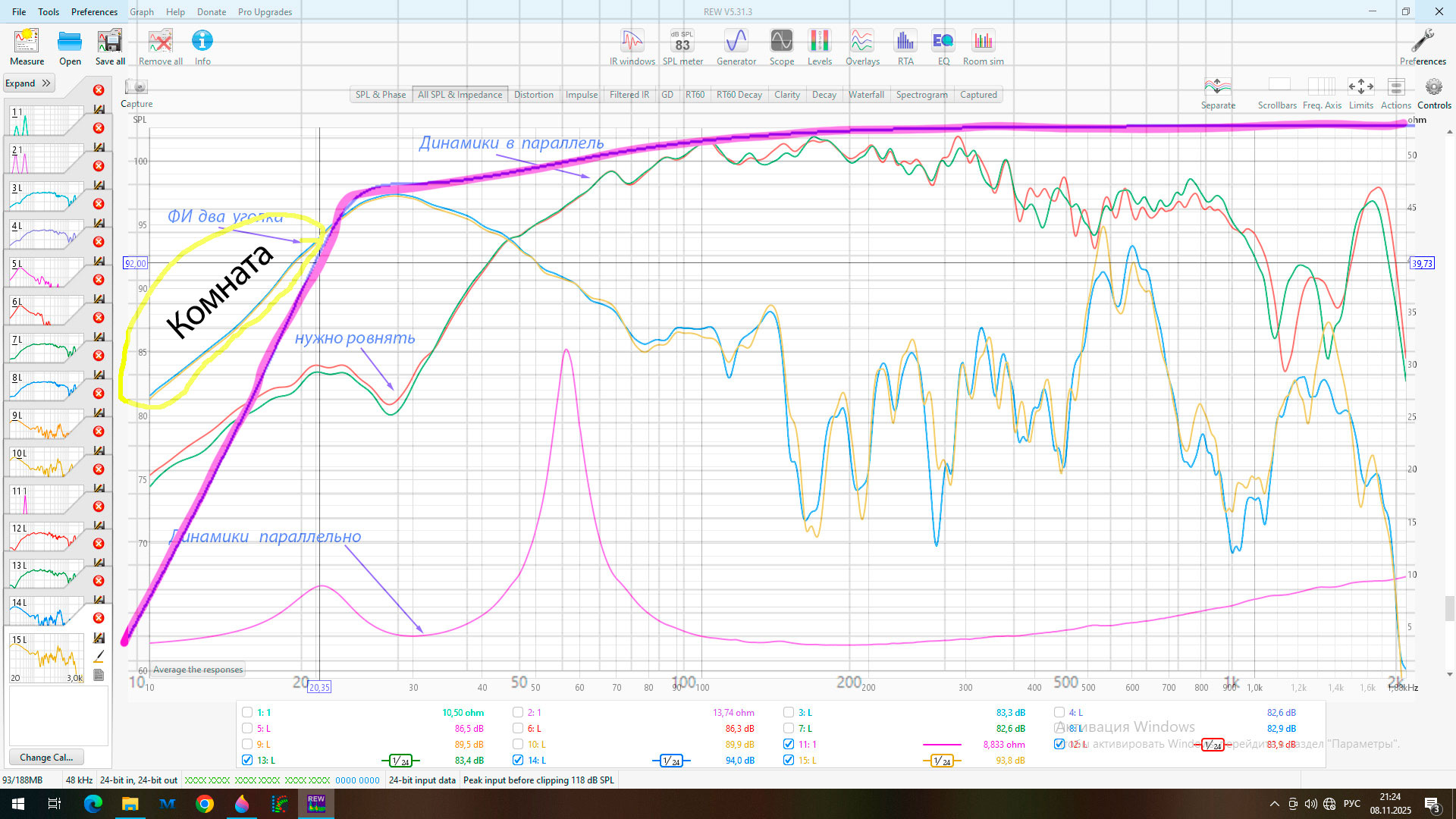This screenshot has width=1456, height=819.
Task: Open 1/24 smoothing selector for trace 14
Action: [x=670, y=761]
